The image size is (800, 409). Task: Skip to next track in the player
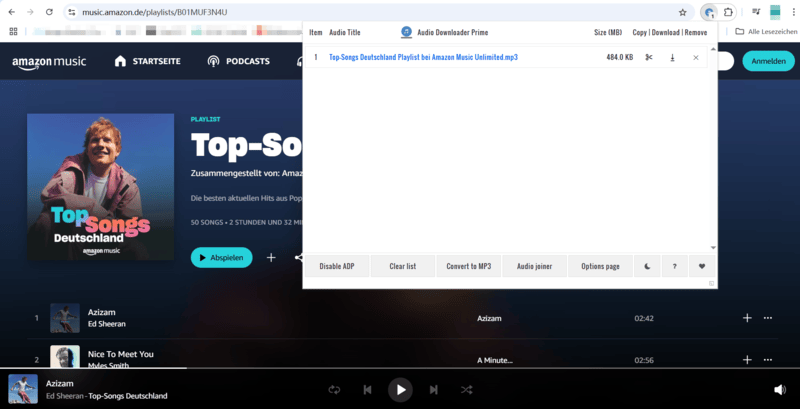coord(434,390)
